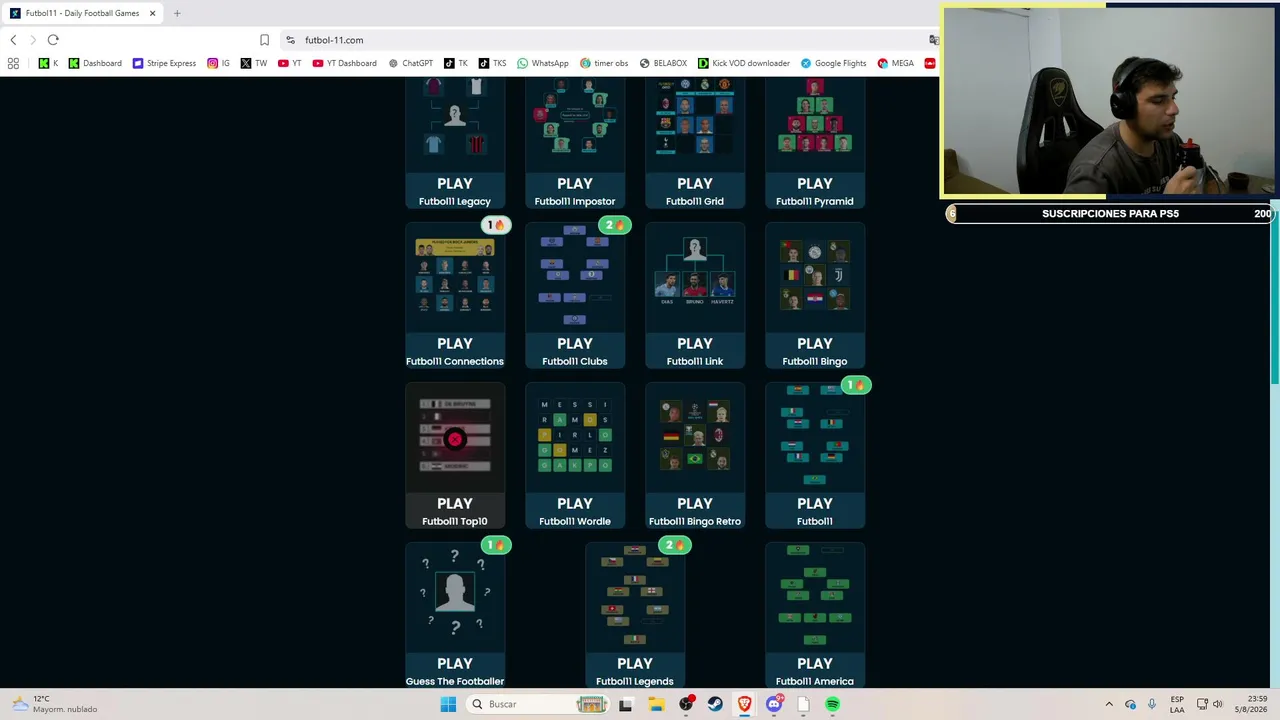Open the Kick 'K' bookmark

(48, 63)
